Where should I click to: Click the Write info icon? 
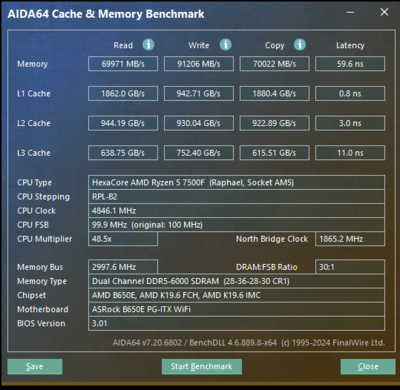point(225,45)
